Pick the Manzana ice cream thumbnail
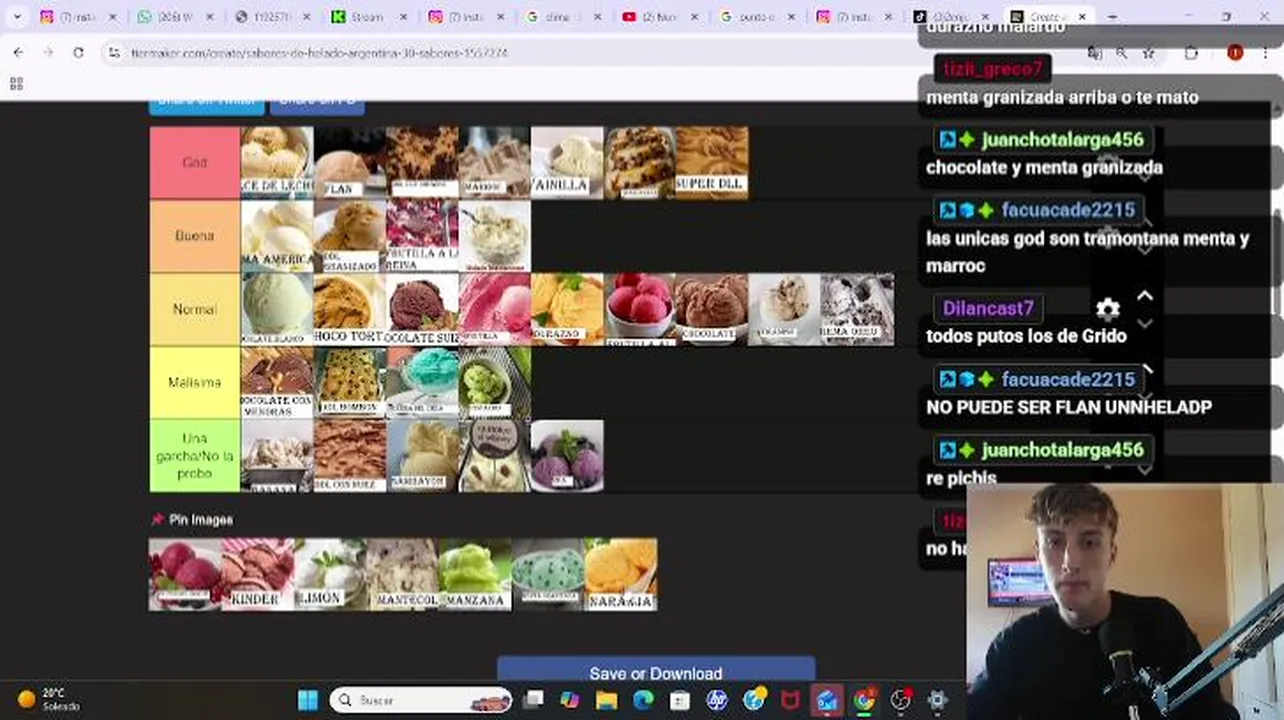The image size is (1284, 720). tap(475, 574)
